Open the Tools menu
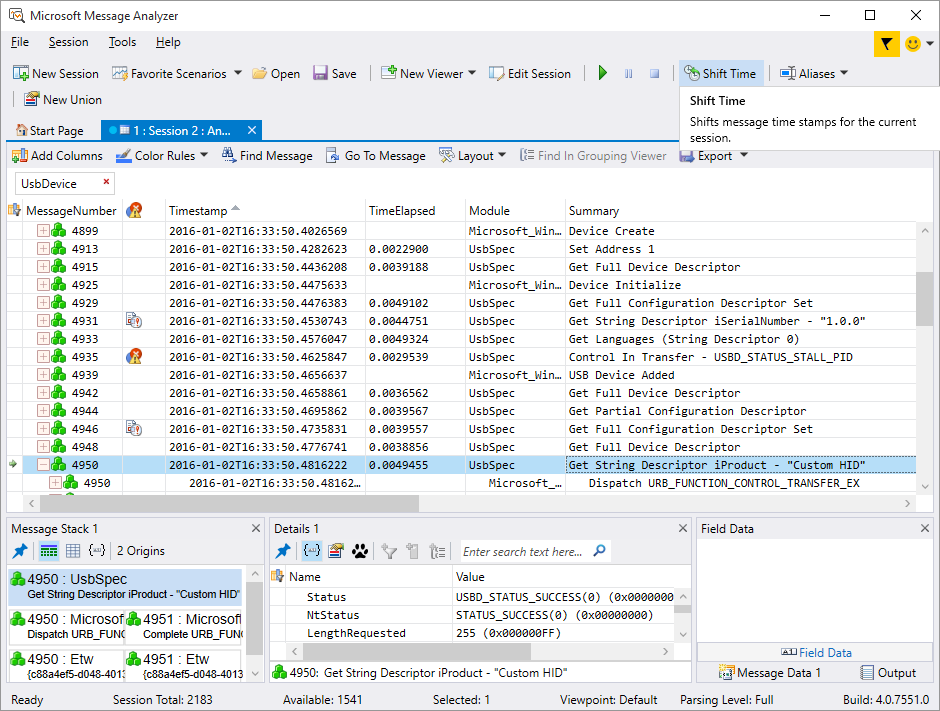This screenshot has width=940, height=711. [122, 42]
